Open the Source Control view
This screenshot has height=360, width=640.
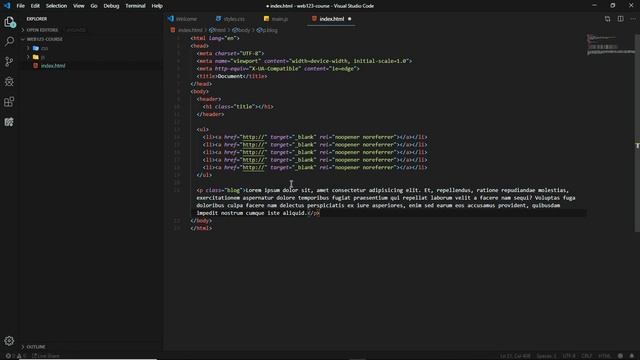[9, 62]
